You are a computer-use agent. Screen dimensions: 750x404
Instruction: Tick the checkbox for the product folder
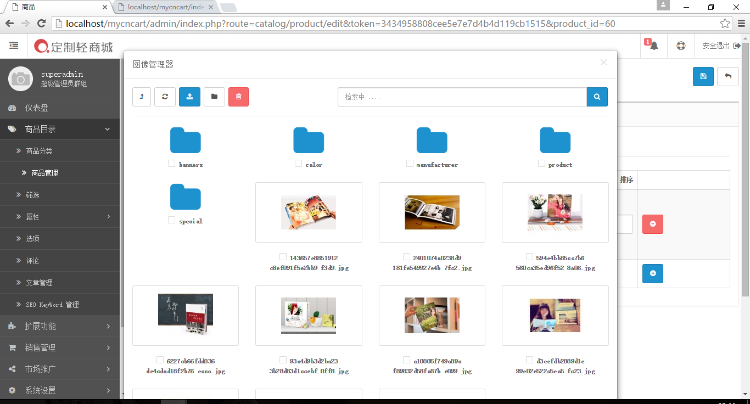pos(541,164)
